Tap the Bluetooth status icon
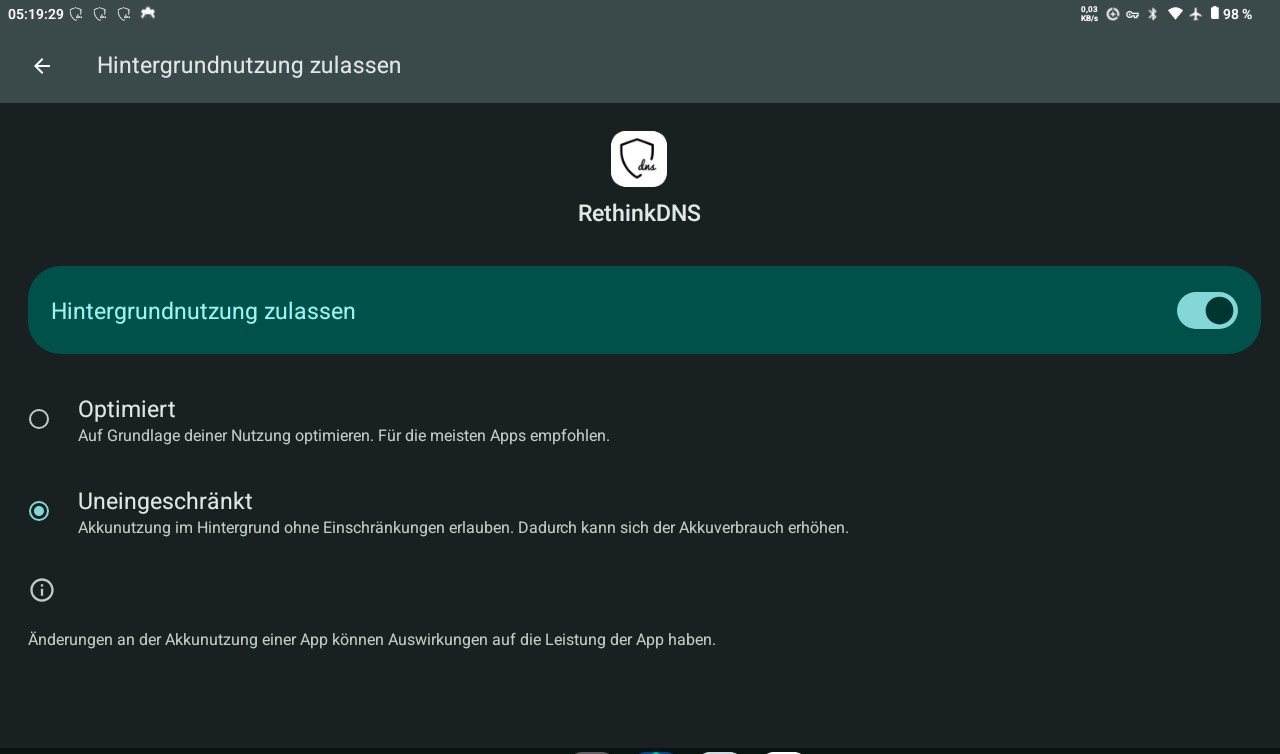 [x=1153, y=14]
